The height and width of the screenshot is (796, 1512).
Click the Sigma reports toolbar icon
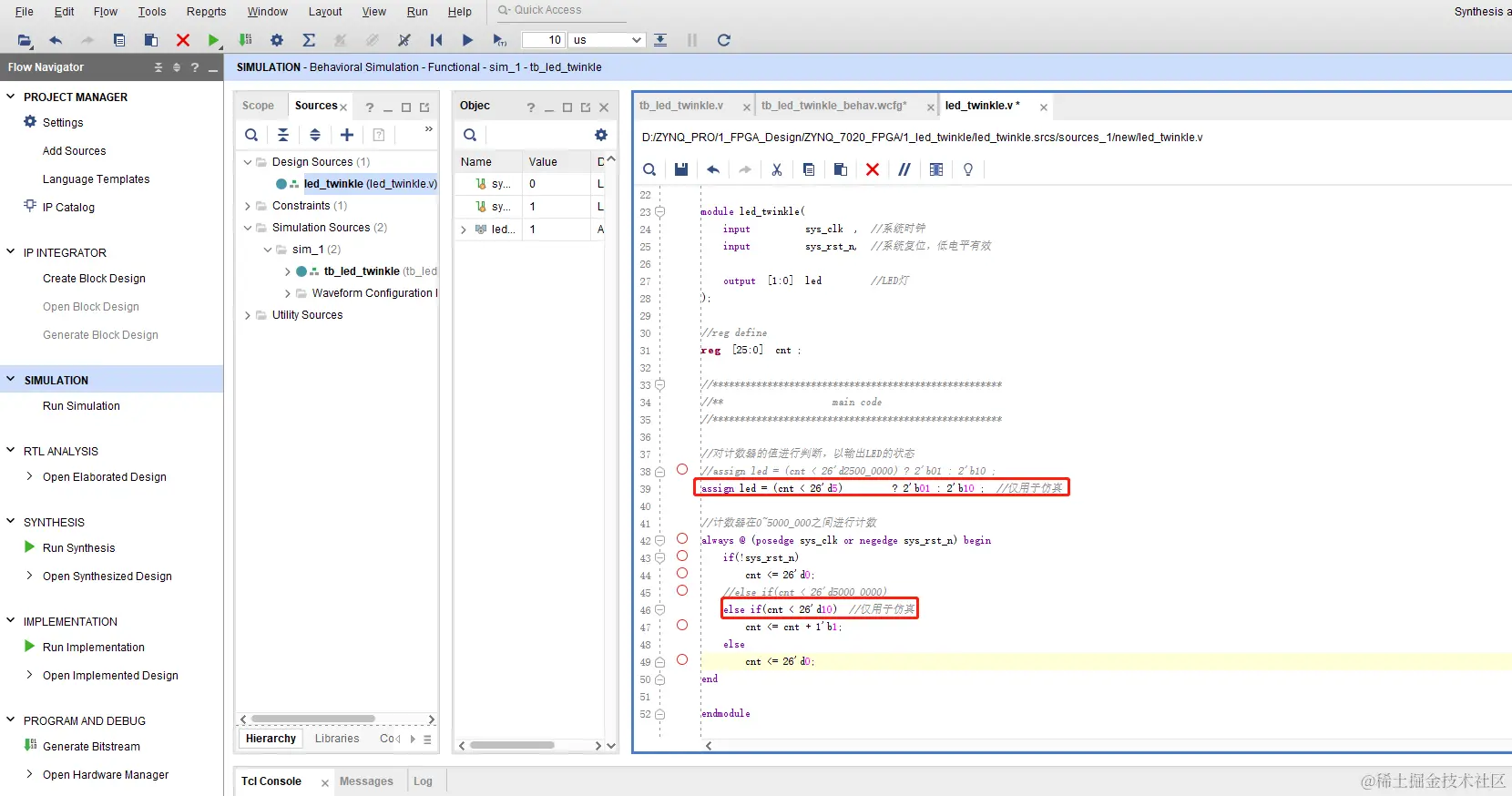tap(309, 40)
